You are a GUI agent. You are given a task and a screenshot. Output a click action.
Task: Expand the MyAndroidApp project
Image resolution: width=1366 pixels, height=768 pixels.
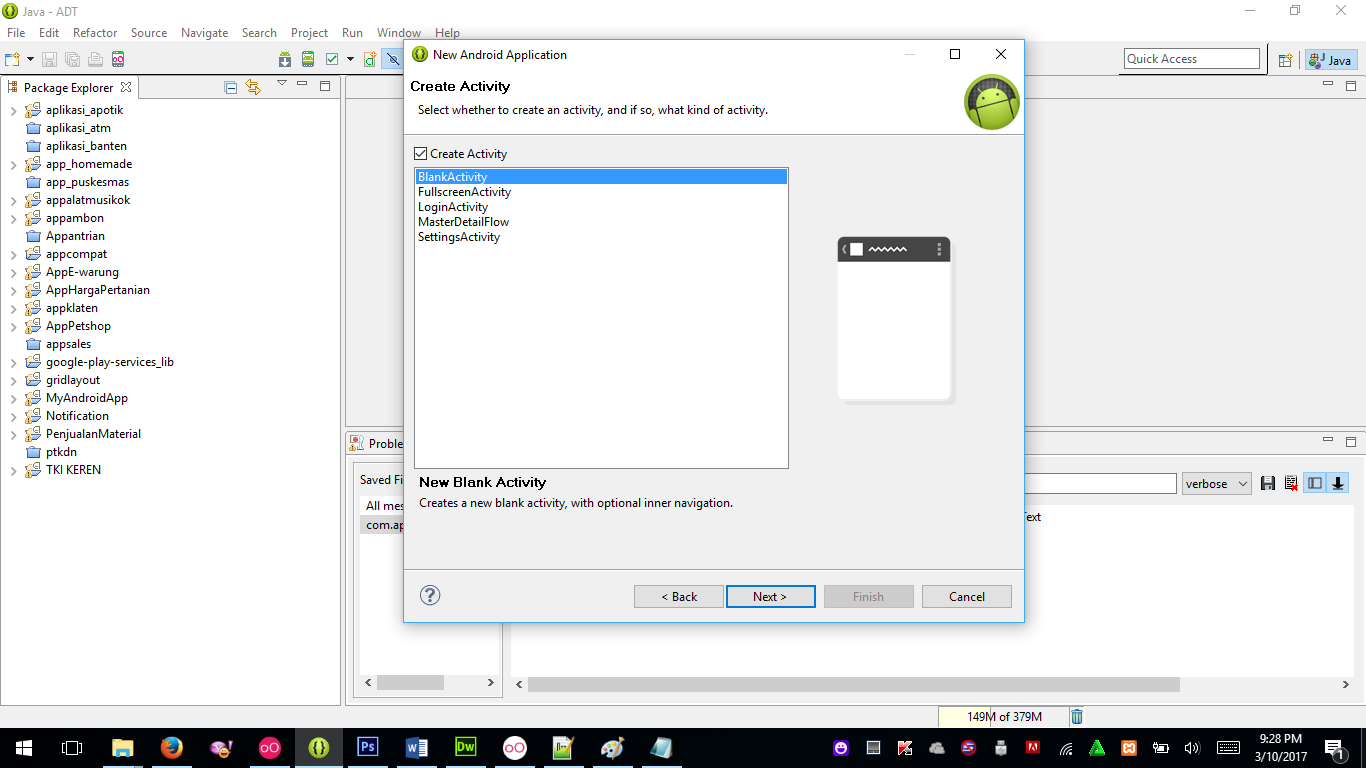13,399
